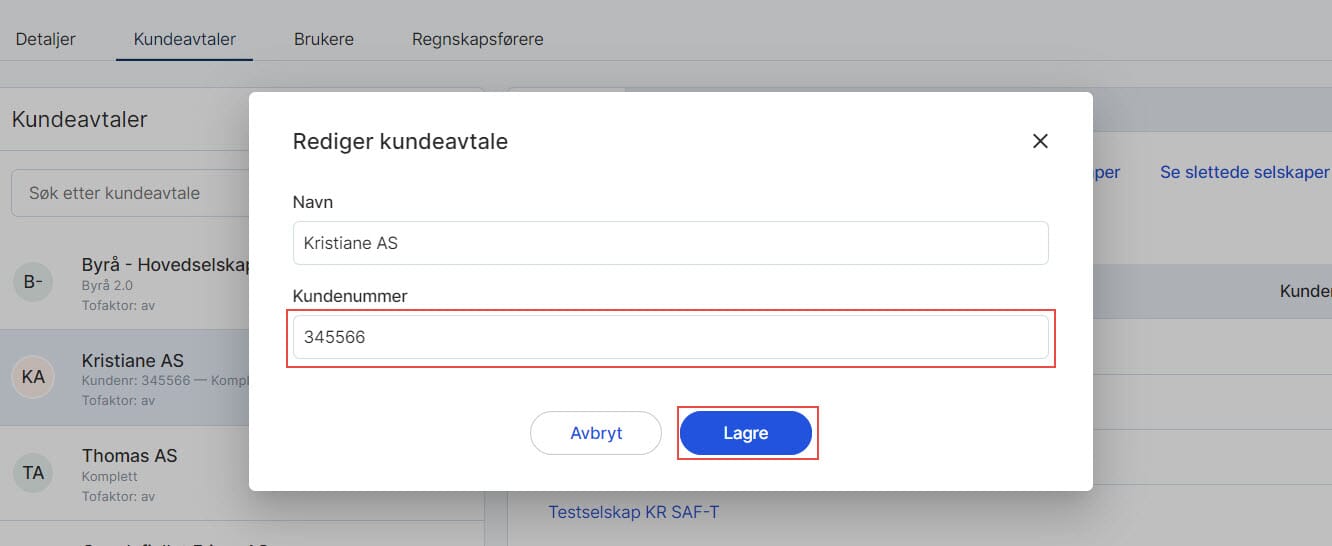Click the Kundenummer label in the dialog
Image resolution: width=1332 pixels, height=546 pixels.
[x=350, y=296]
